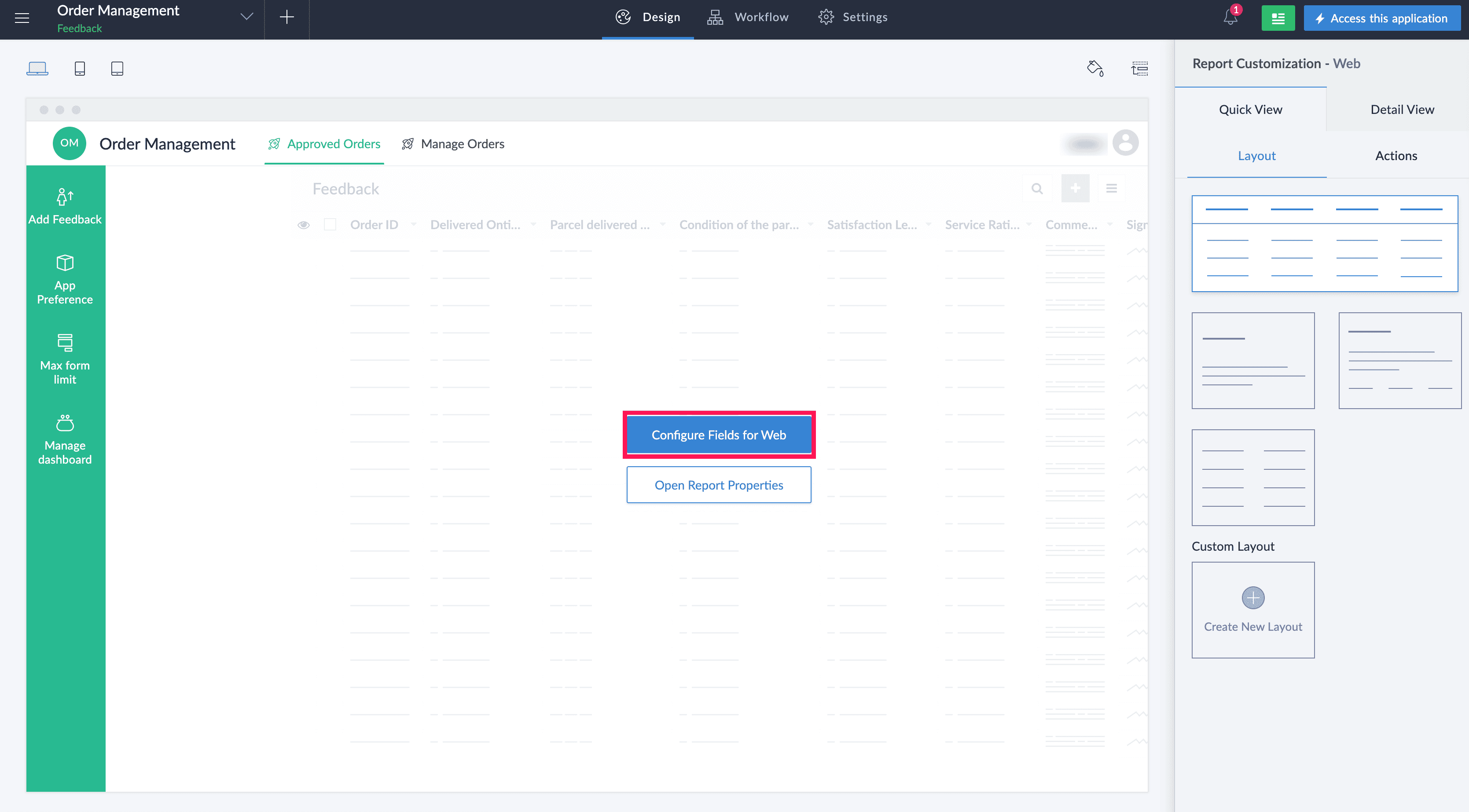Toggle the eye visibility column icon
Viewport: 1469px width, 812px height.
[303, 225]
